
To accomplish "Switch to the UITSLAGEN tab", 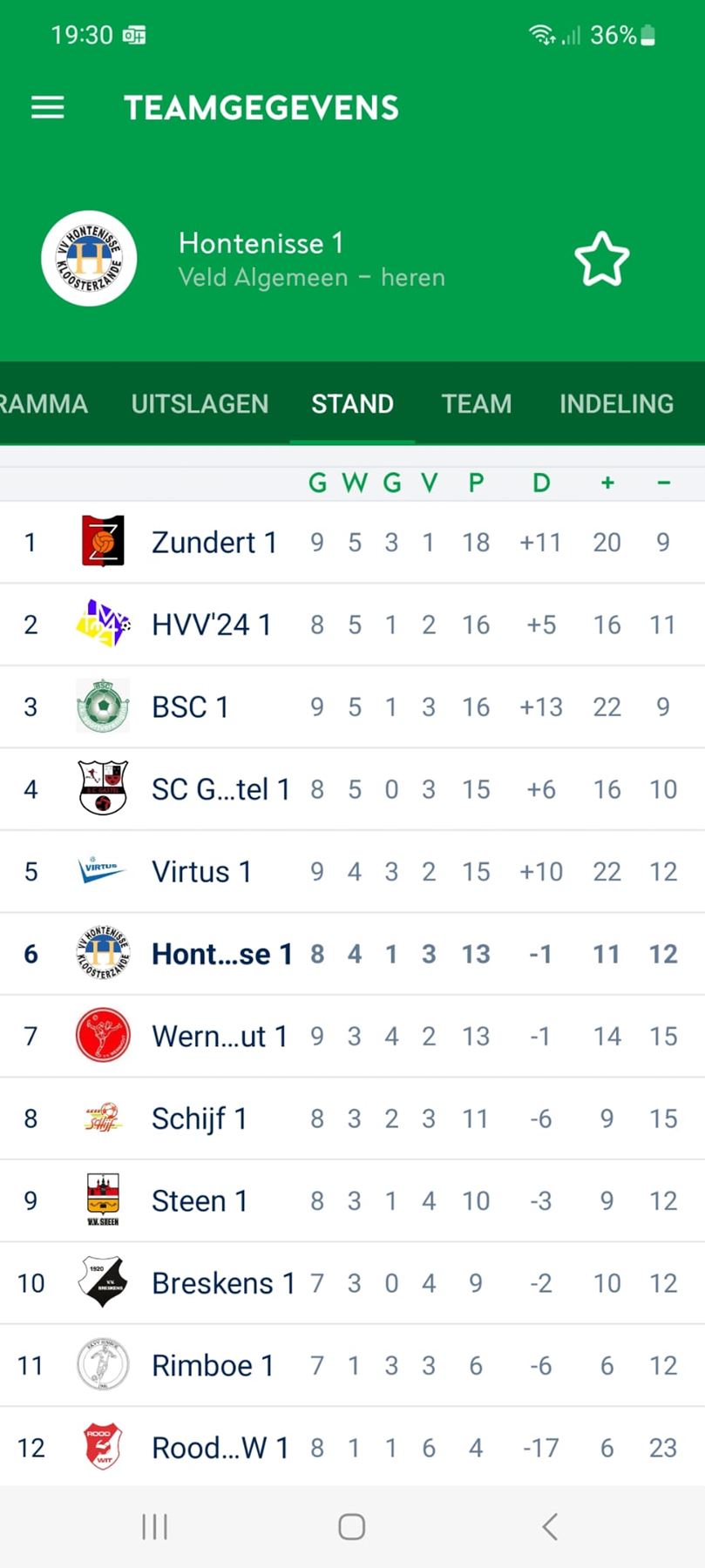I will 200,404.
